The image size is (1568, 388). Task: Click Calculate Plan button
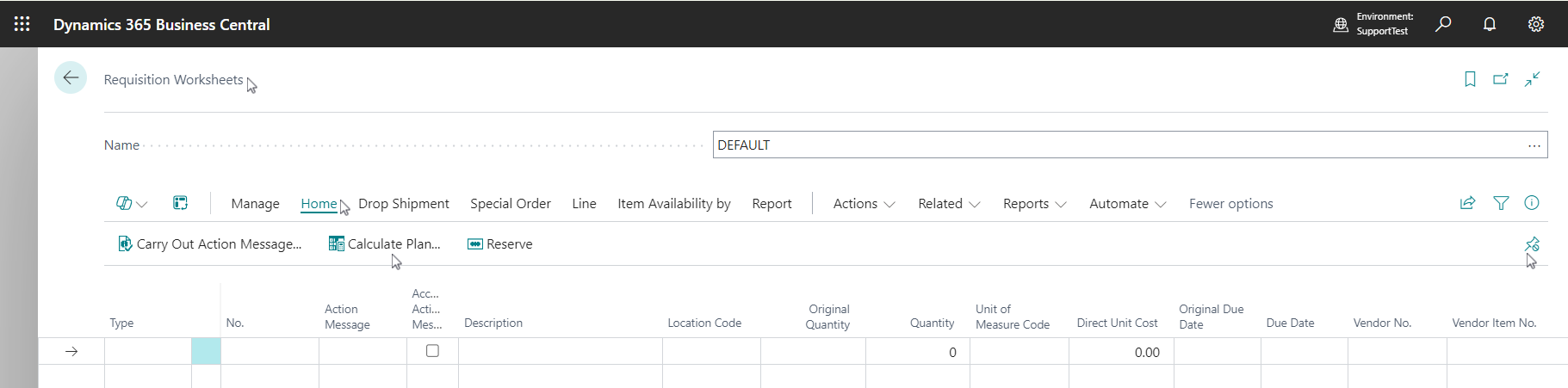pos(384,244)
